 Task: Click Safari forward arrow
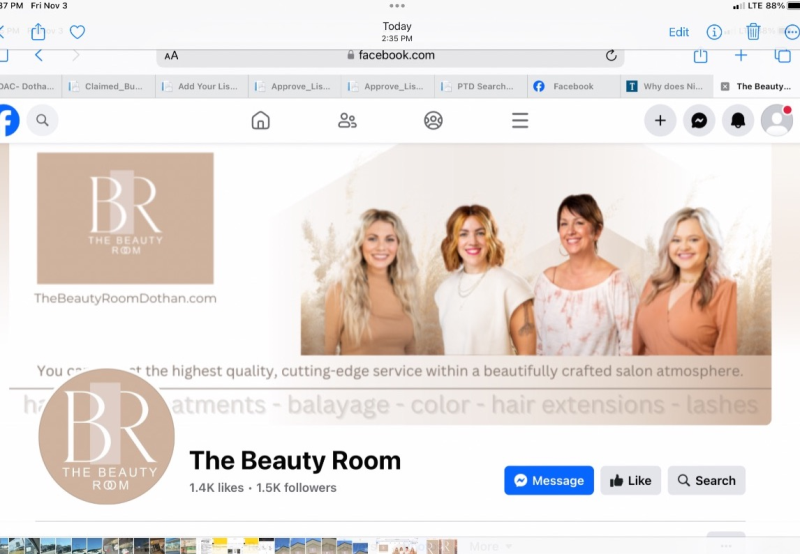tap(76, 55)
